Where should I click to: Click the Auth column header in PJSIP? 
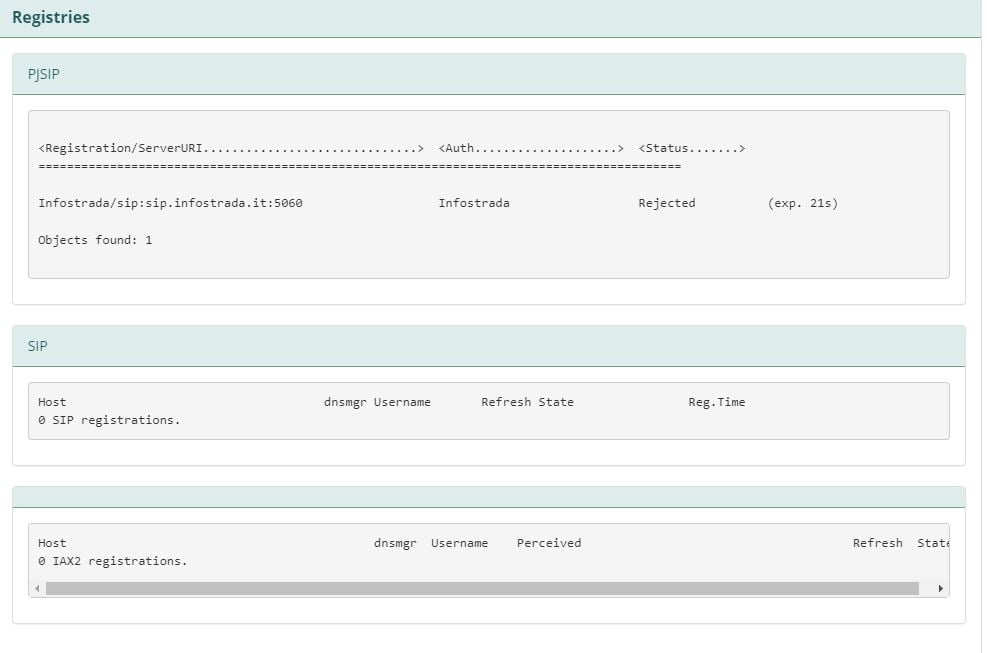click(531, 148)
